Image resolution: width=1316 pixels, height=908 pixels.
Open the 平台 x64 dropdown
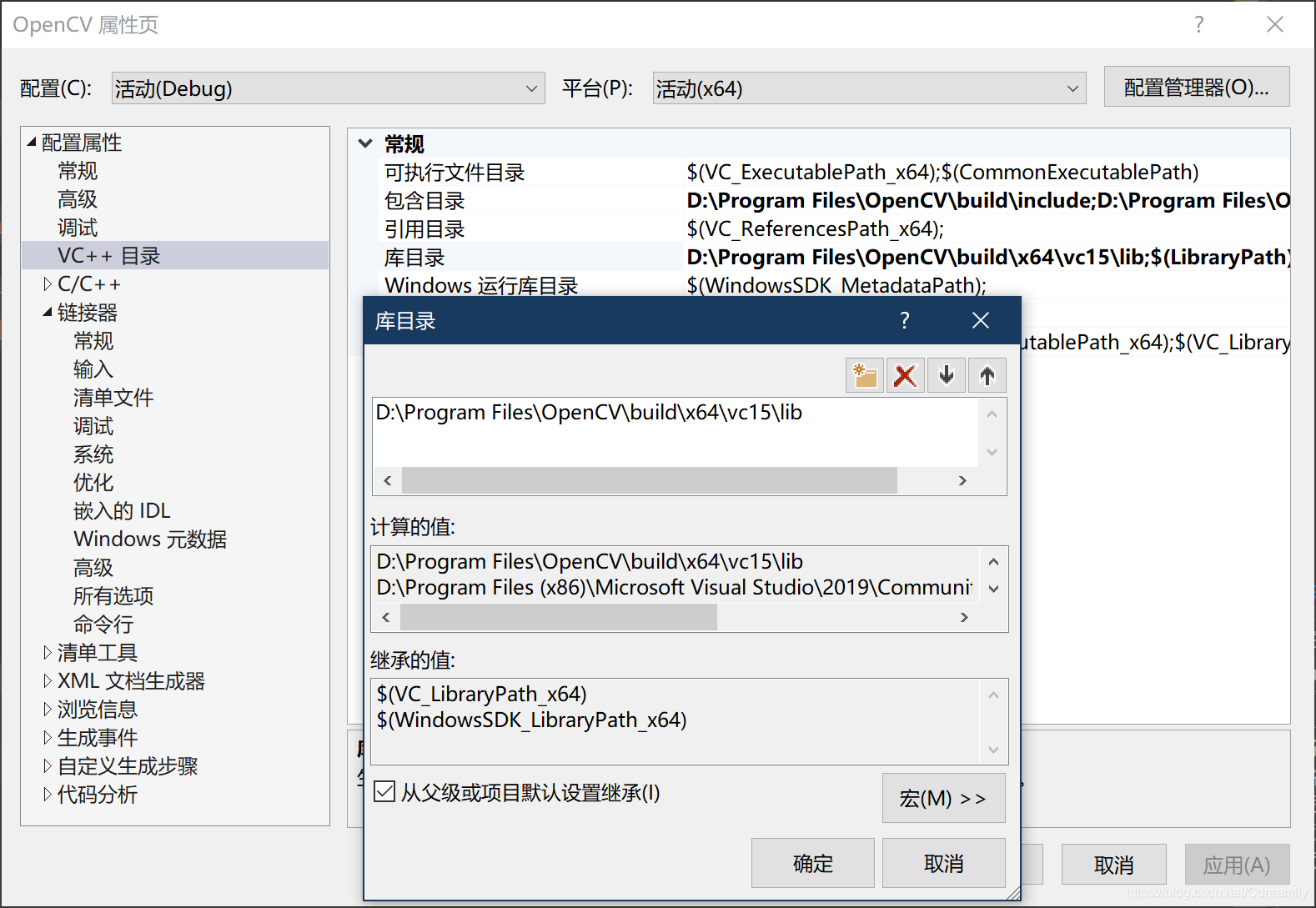869,88
